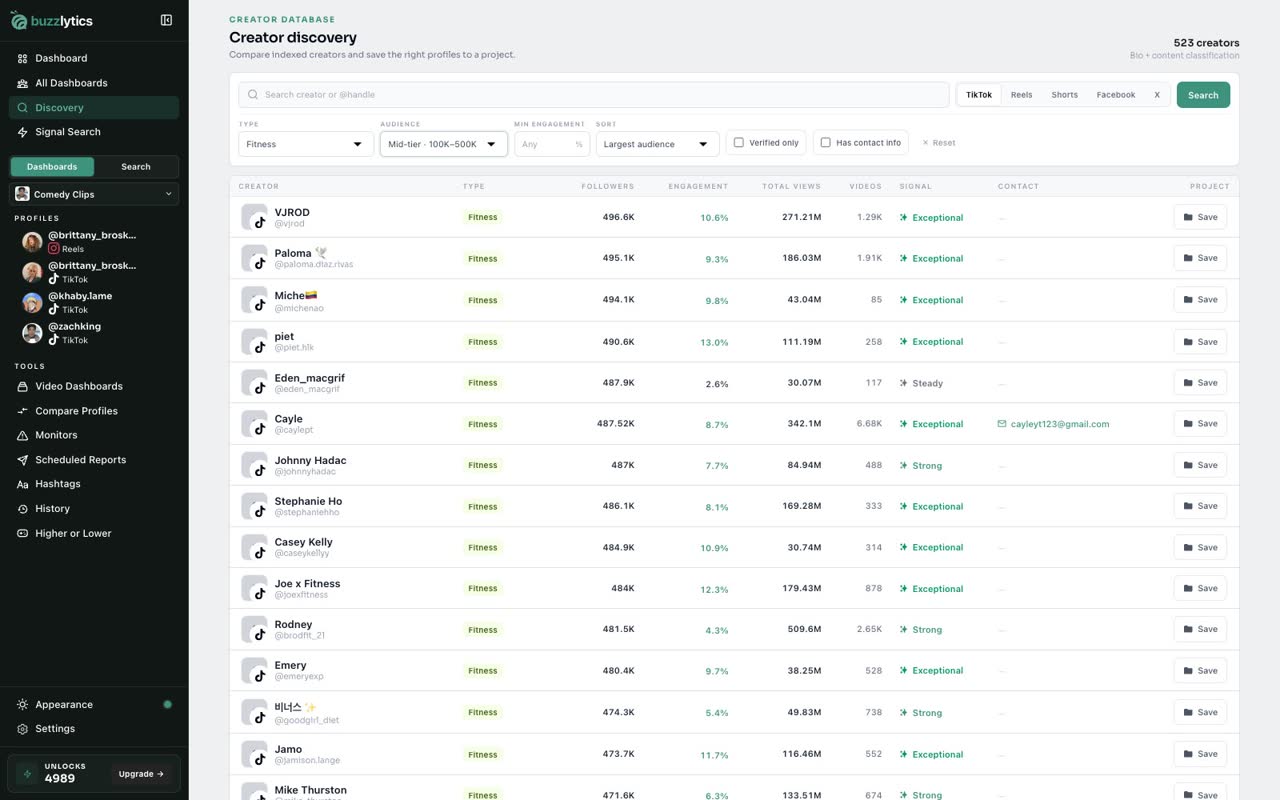Switch to the Shorts platform tab
Screen dimensions: 1280x800
click(1064, 95)
